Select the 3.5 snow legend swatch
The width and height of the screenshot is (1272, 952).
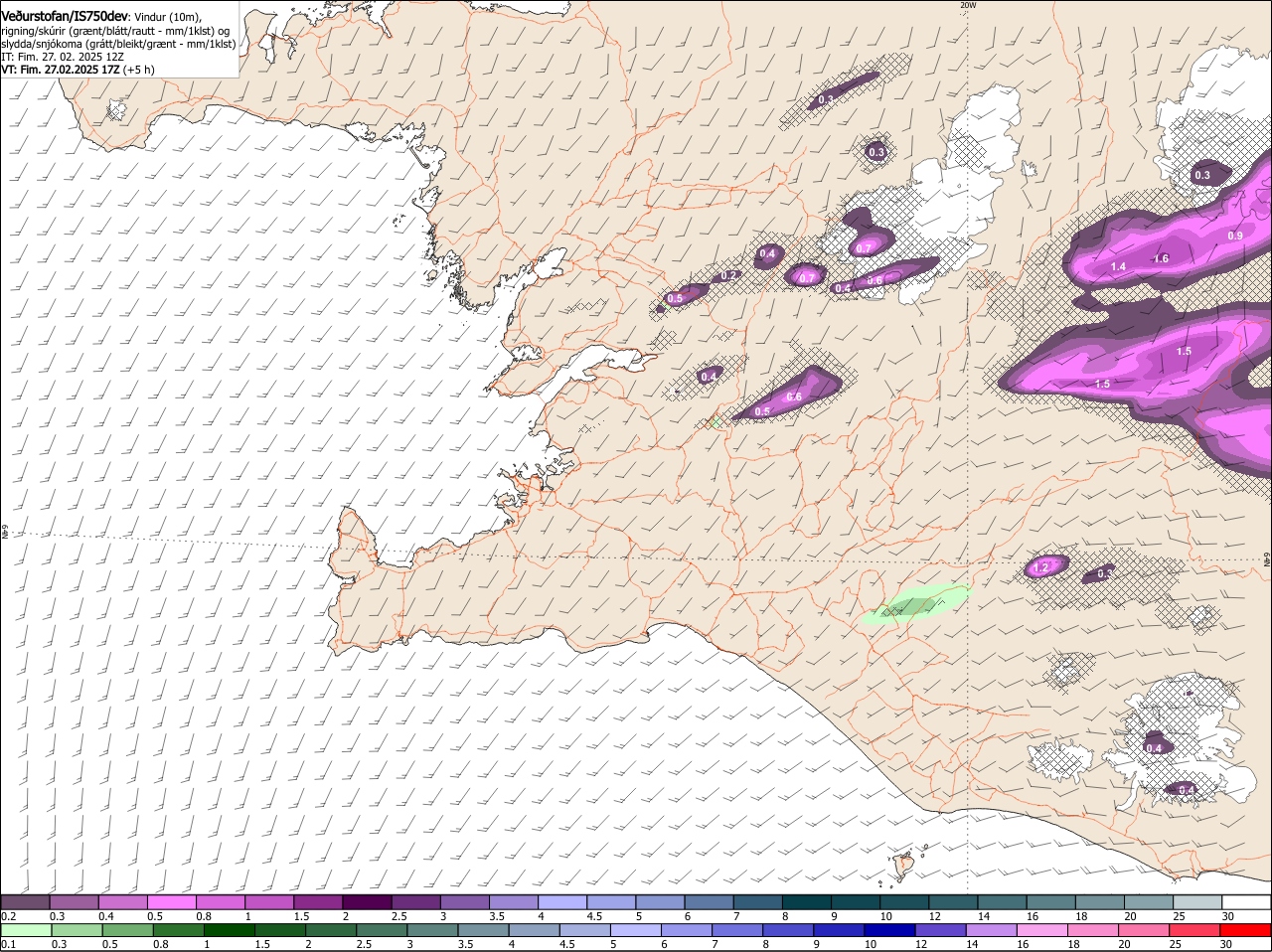(x=514, y=902)
